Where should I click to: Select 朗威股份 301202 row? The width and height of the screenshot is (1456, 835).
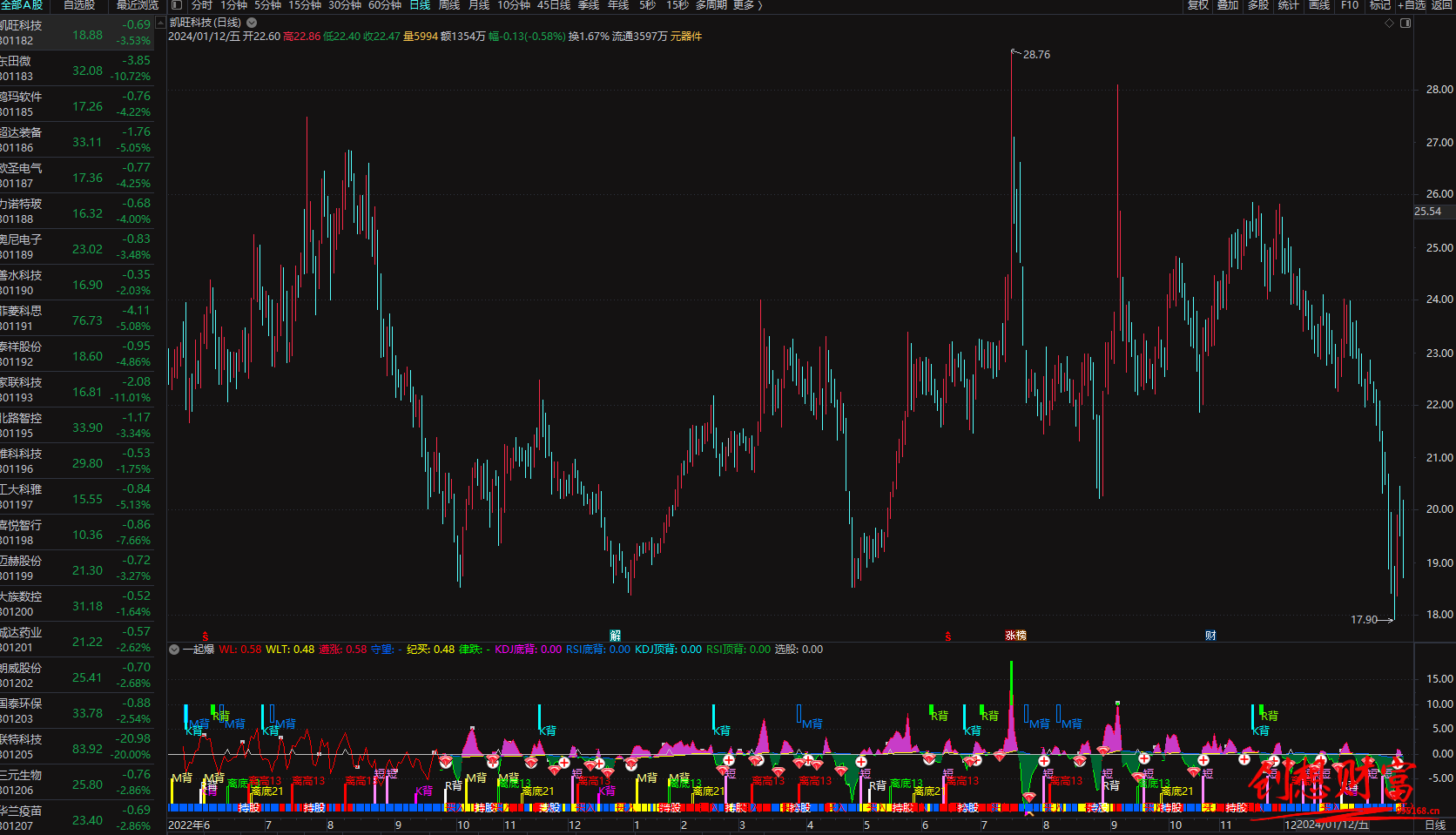click(x=77, y=676)
